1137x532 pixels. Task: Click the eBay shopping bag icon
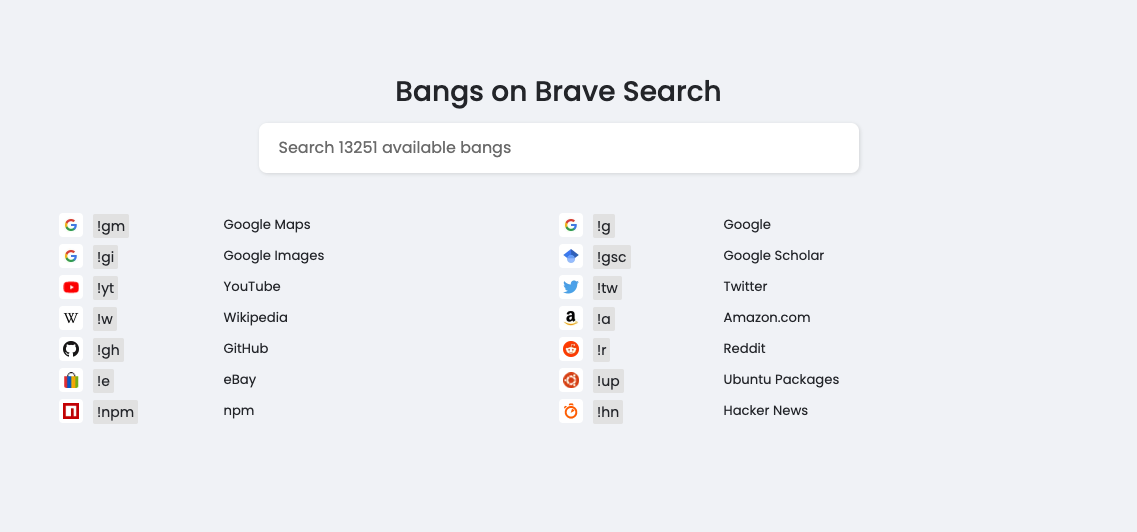[71, 380]
